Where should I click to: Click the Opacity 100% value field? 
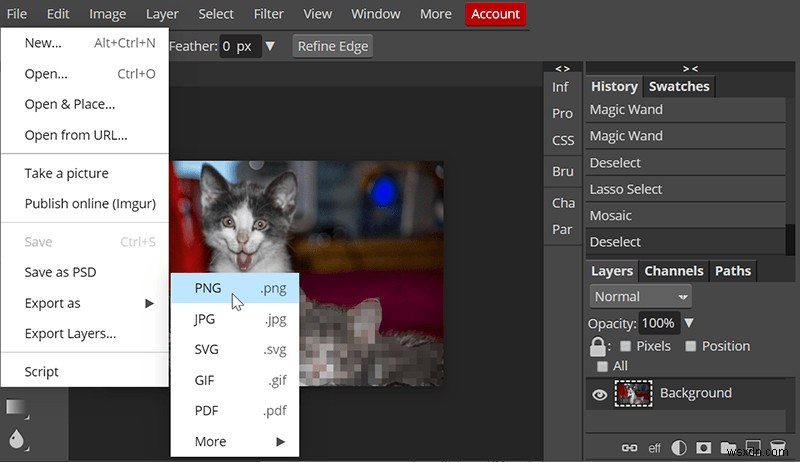pyautogui.click(x=658, y=323)
